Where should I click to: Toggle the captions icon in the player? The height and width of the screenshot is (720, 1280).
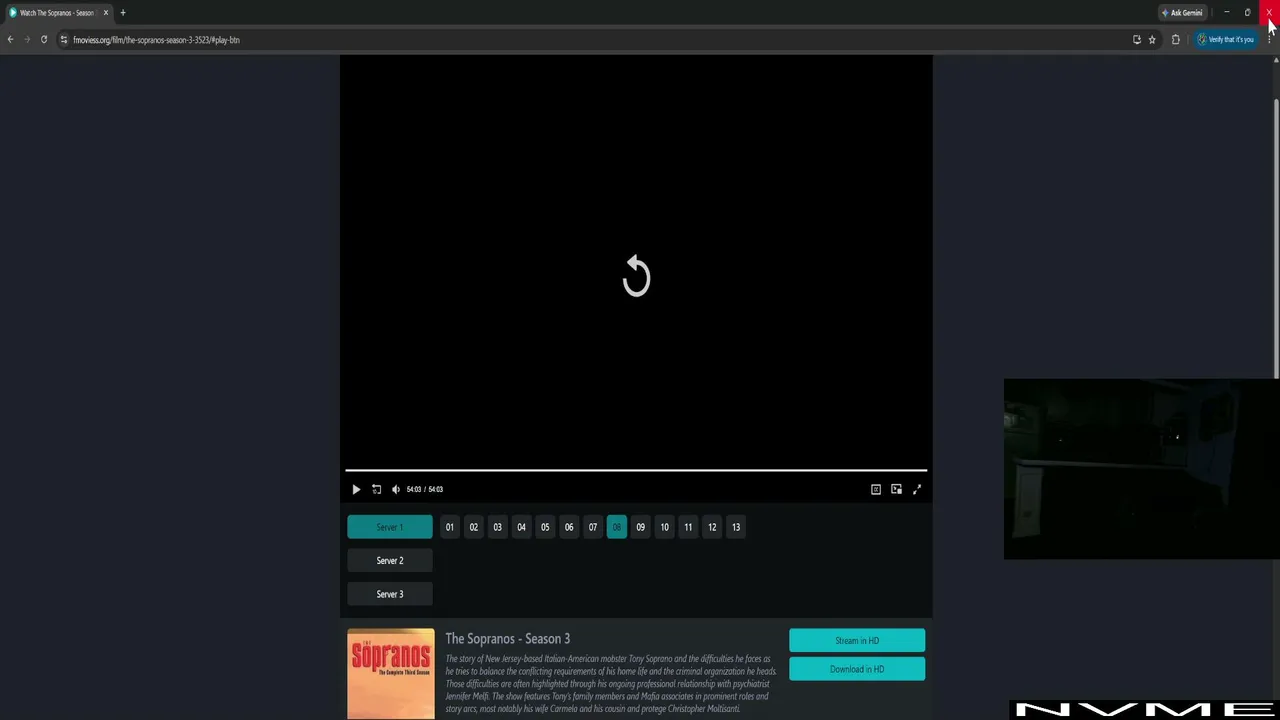click(x=876, y=489)
